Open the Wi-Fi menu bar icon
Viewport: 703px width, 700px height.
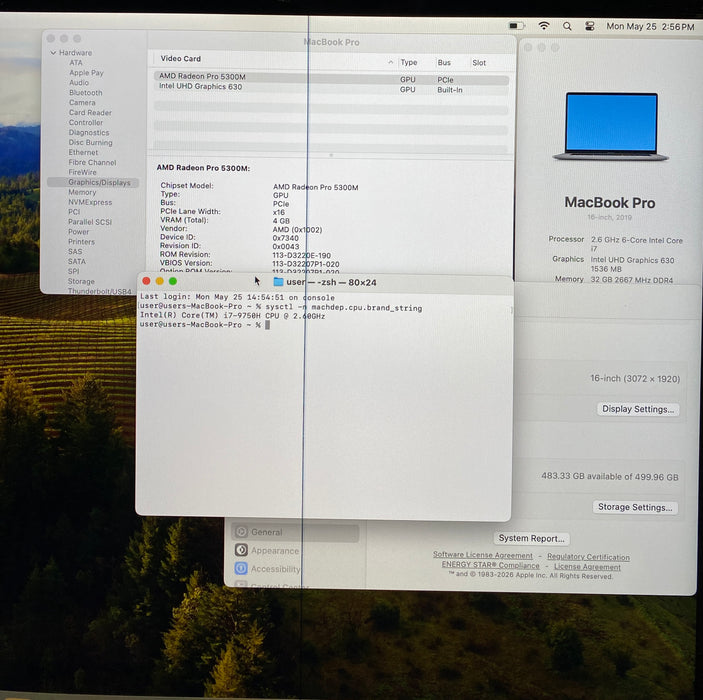(544, 26)
